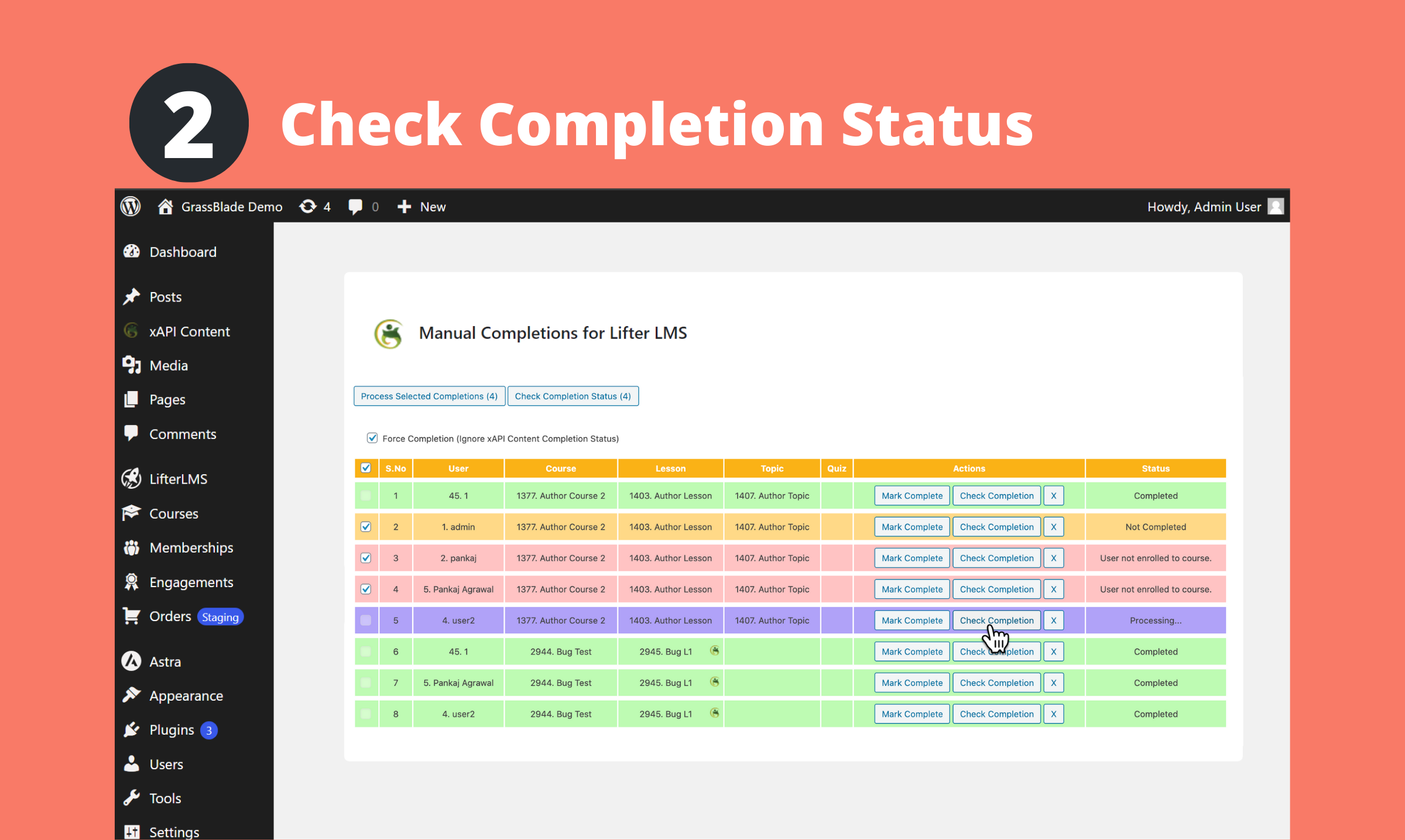Click Process Selected Completions (4) button
1405x840 pixels.
429,396
